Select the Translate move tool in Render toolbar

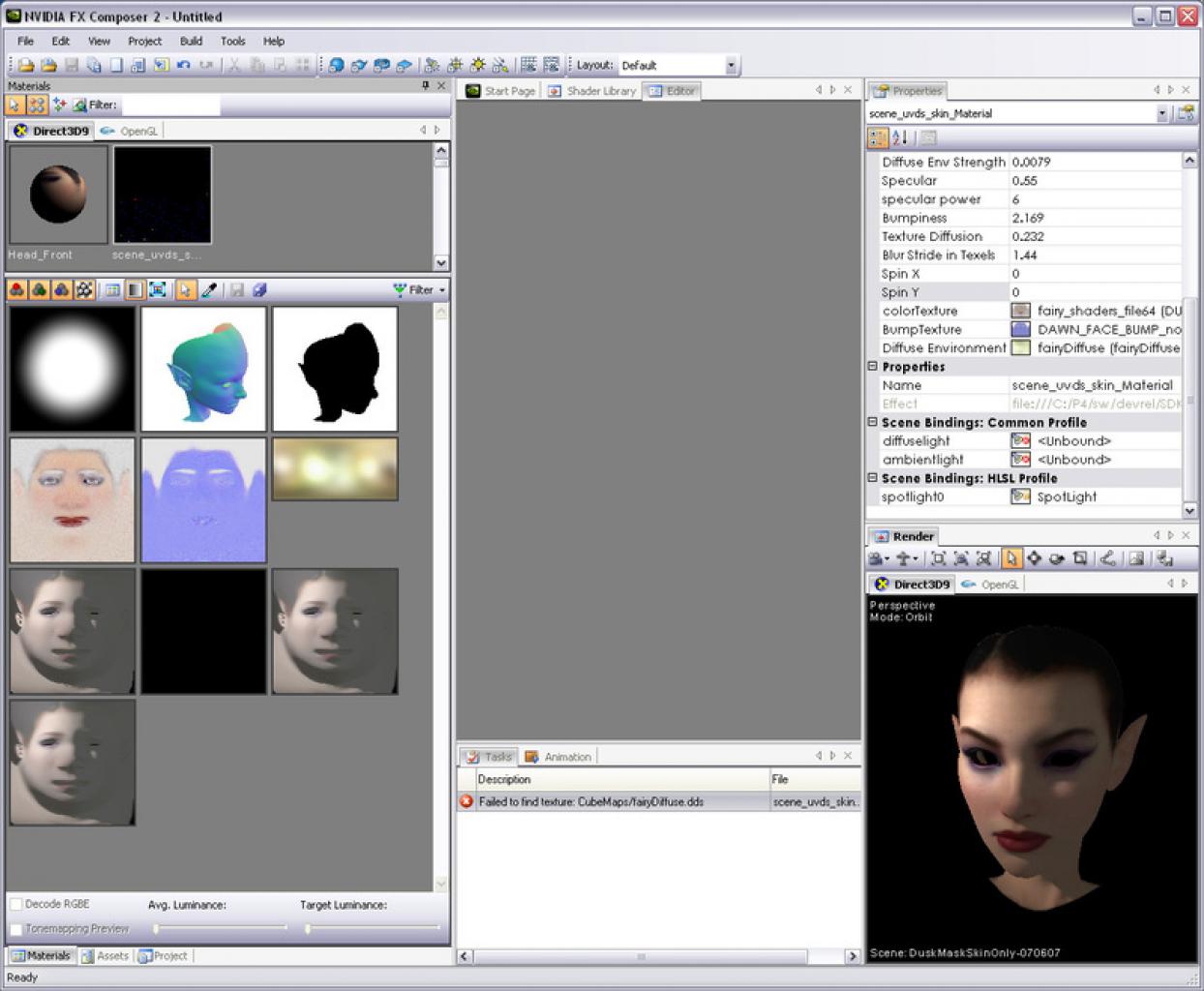click(x=1034, y=558)
